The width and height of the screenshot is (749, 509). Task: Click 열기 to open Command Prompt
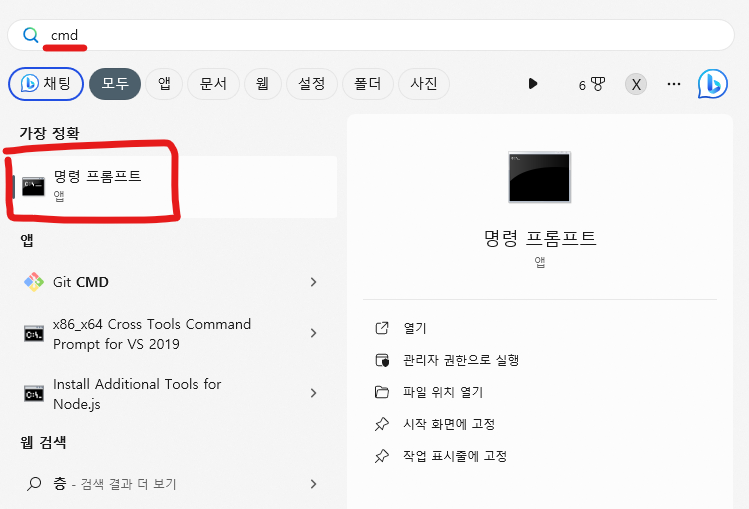(x=415, y=328)
